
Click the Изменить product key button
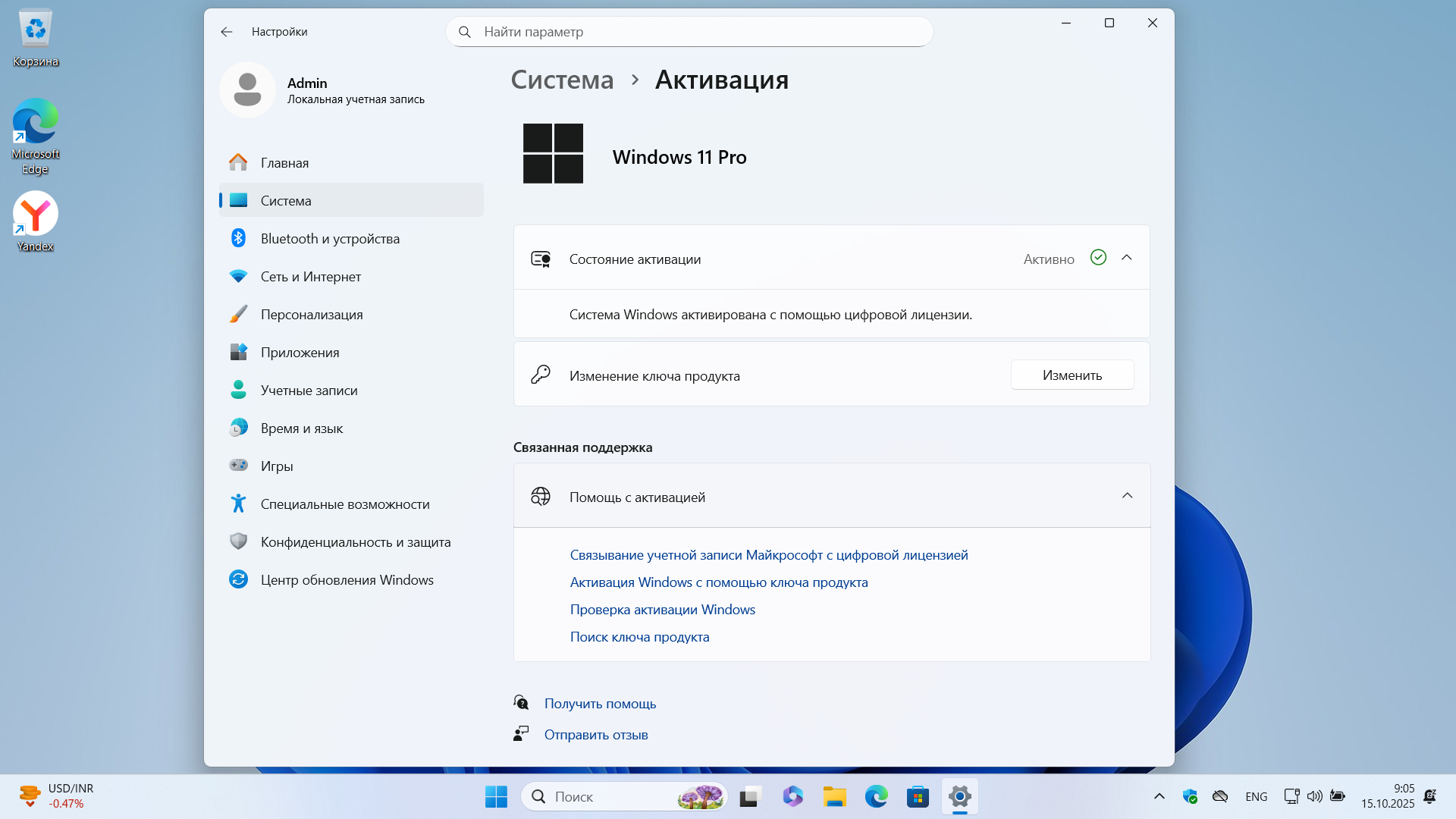click(x=1072, y=375)
